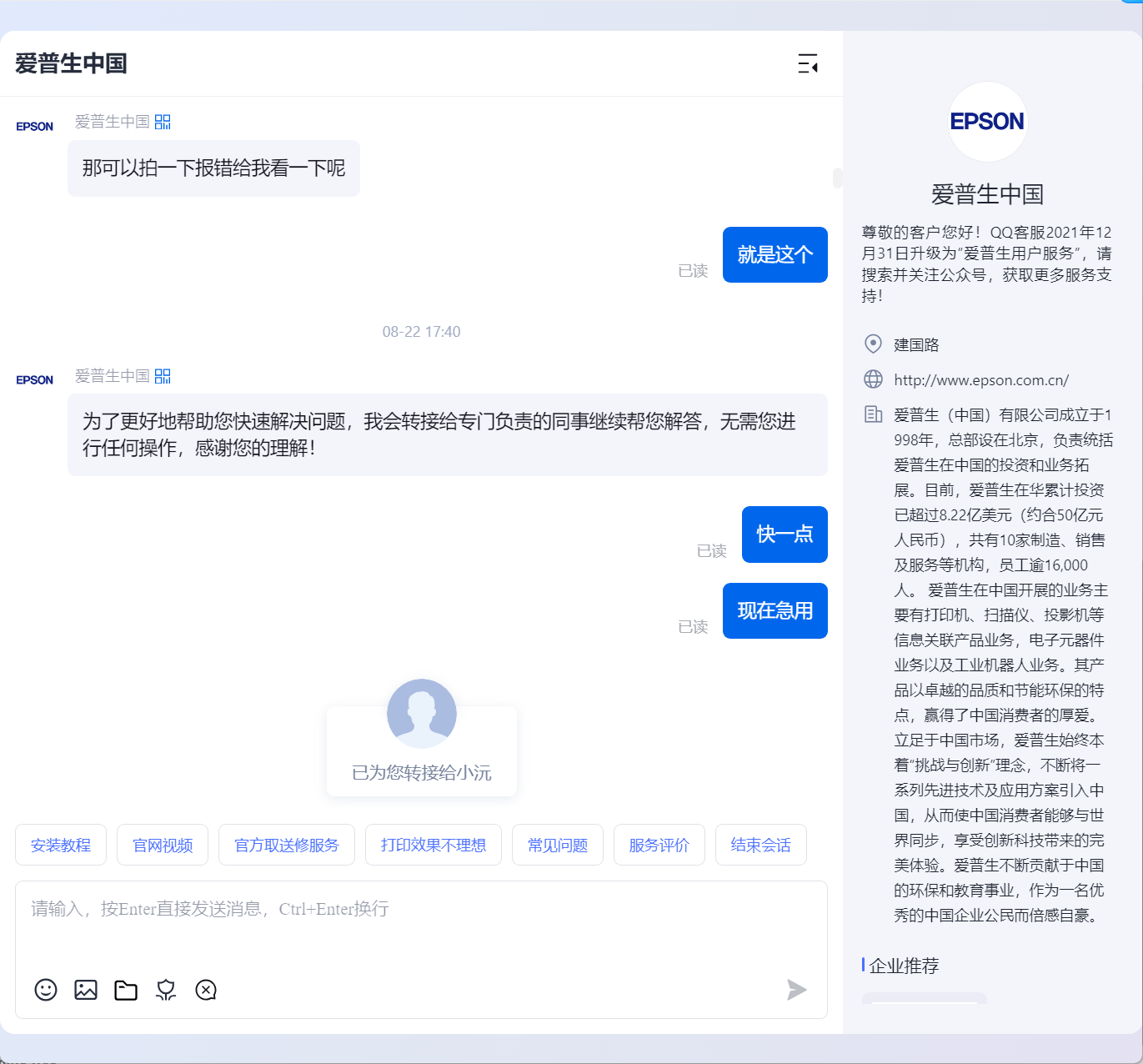Attach an image using picture icon
The image size is (1143, 1064).
pyautogui.click(x=86, y=990)
